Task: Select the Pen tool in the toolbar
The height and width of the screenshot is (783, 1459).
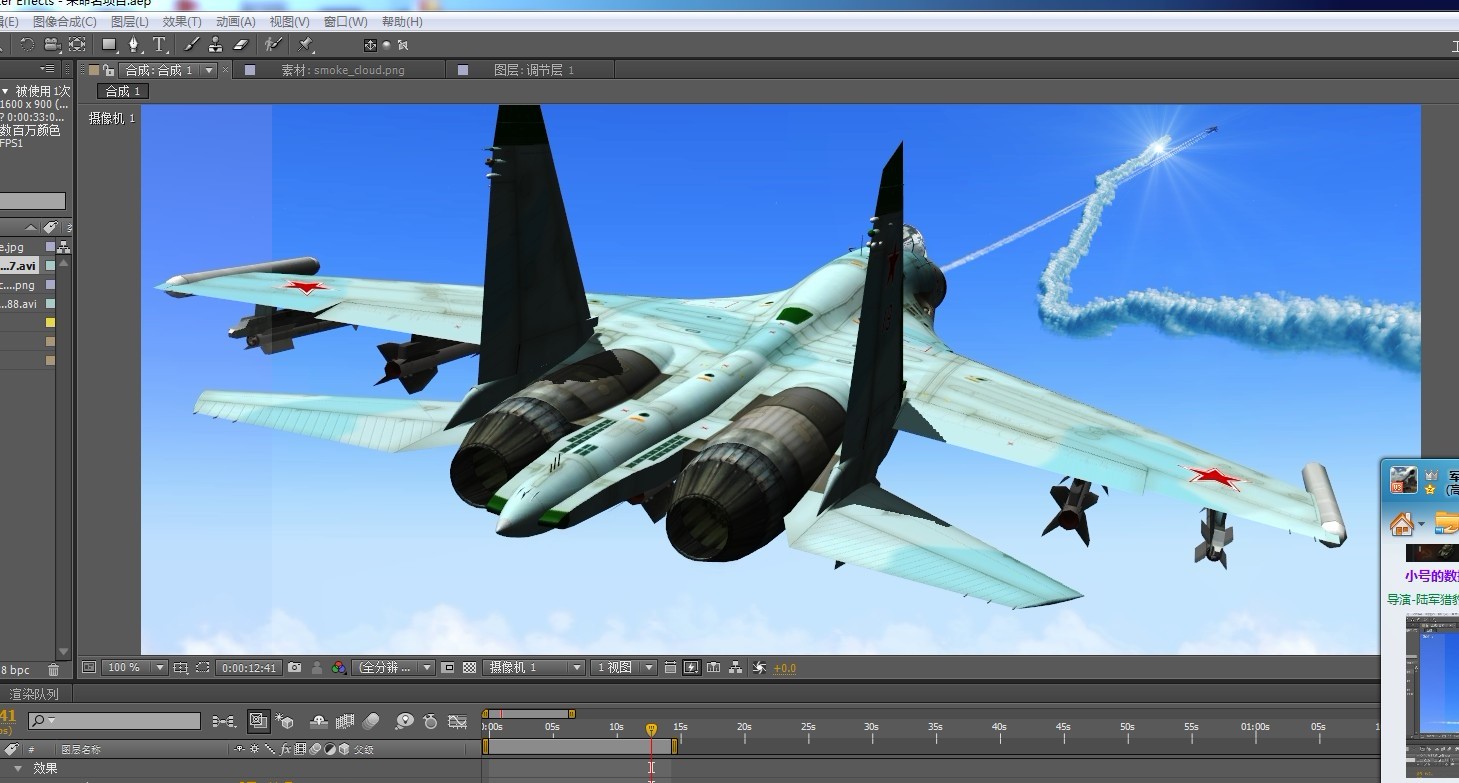Action: tap(133, 45)
